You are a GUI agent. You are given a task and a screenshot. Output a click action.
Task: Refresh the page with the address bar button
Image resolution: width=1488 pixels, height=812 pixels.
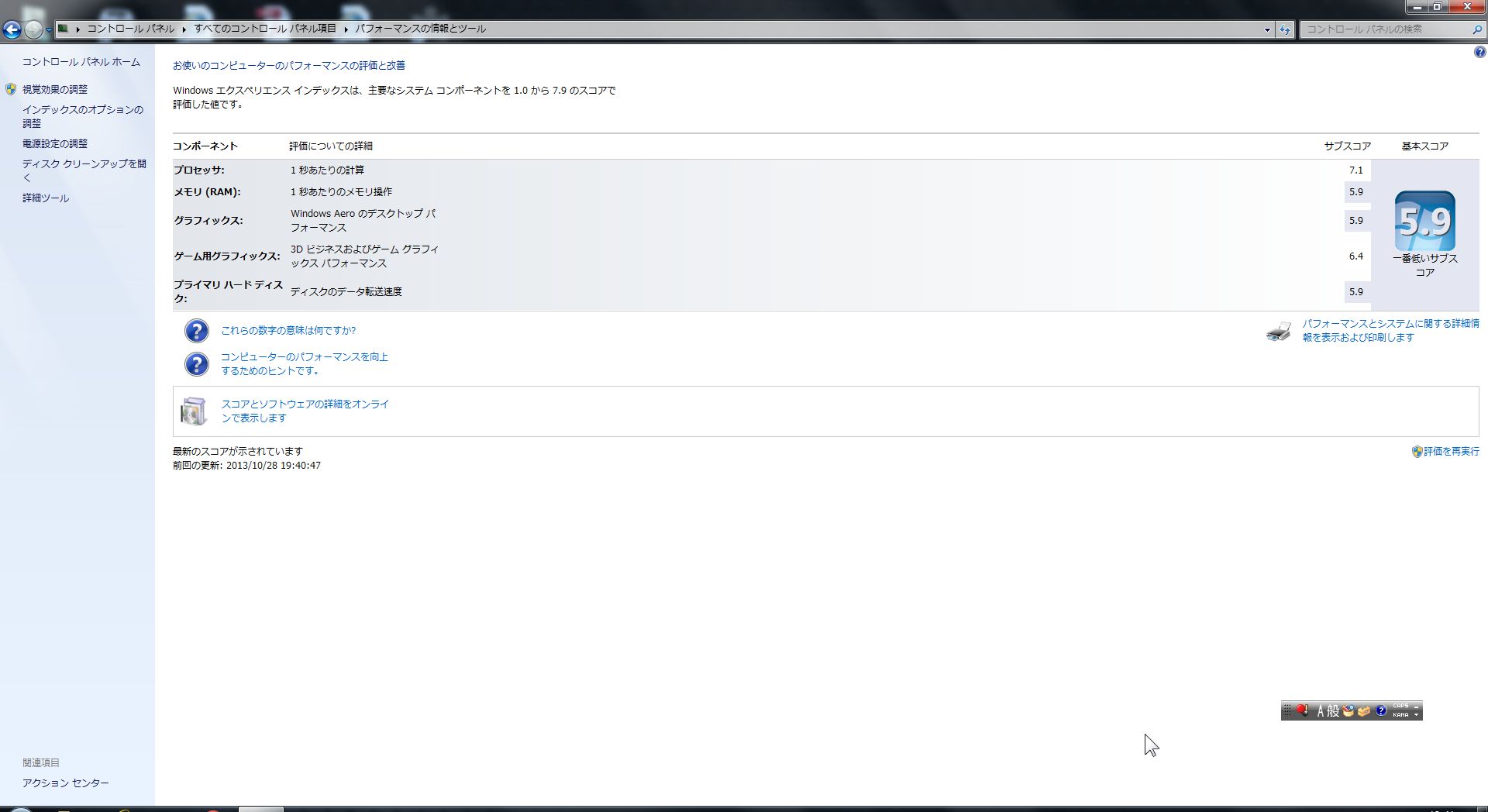tap(1285, 29)
